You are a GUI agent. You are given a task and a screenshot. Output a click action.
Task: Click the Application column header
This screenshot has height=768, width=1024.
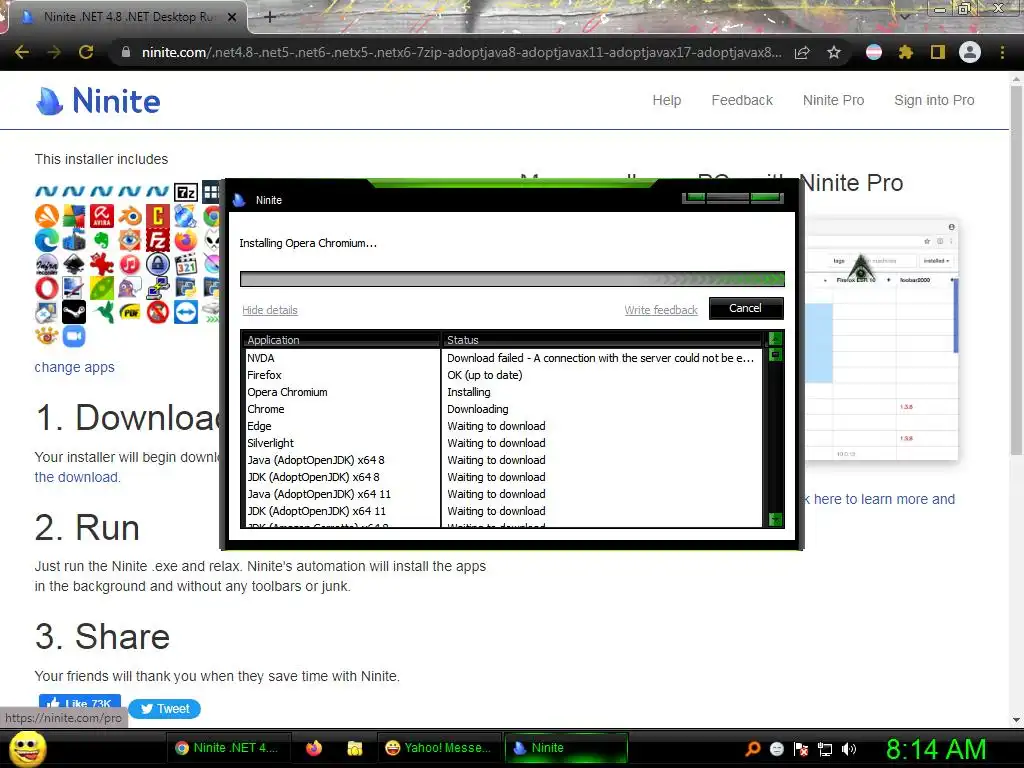[341, 340]
